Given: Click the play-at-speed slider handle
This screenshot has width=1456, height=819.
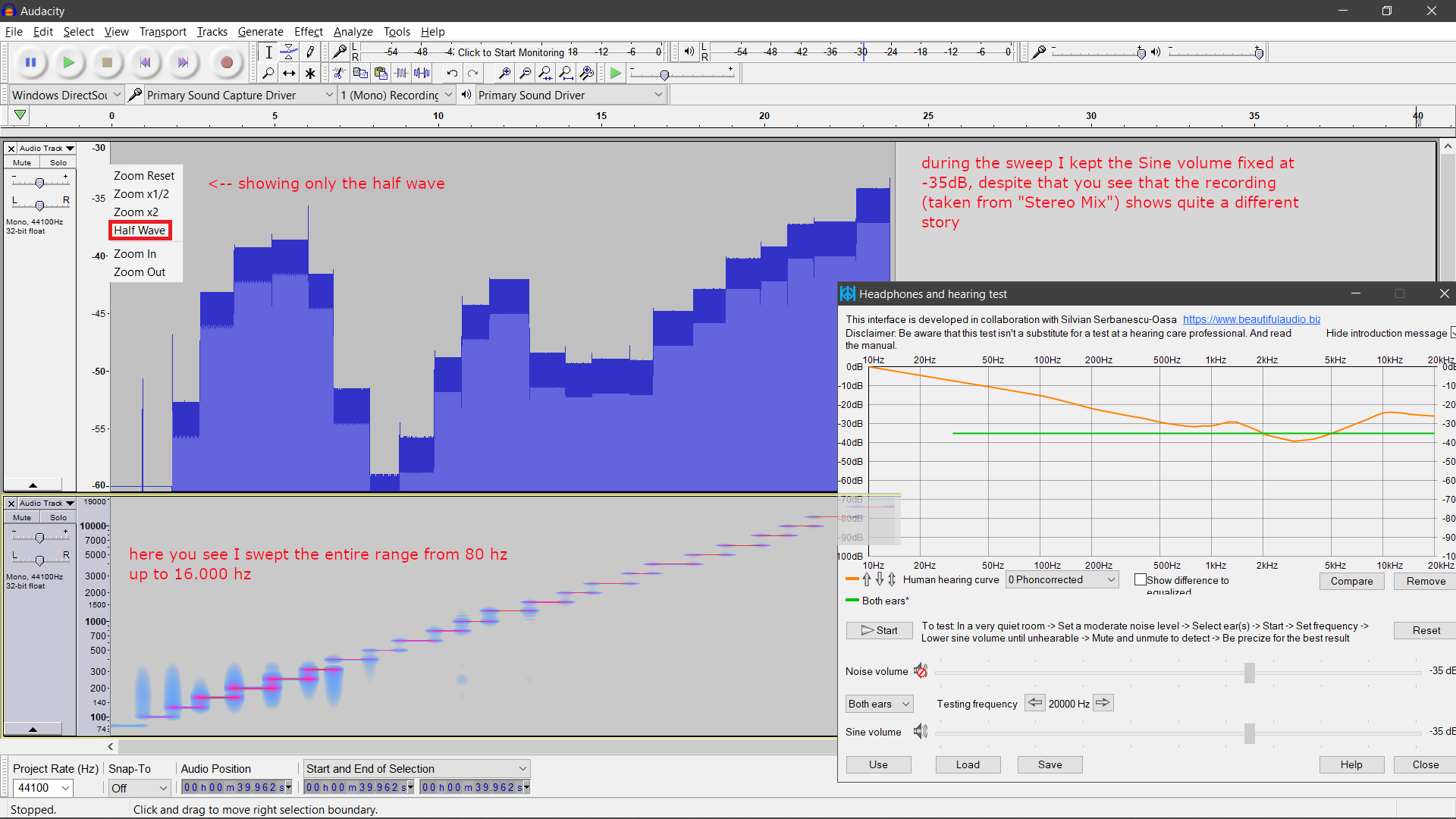Looking at the screenshot, I should (664, 75).
